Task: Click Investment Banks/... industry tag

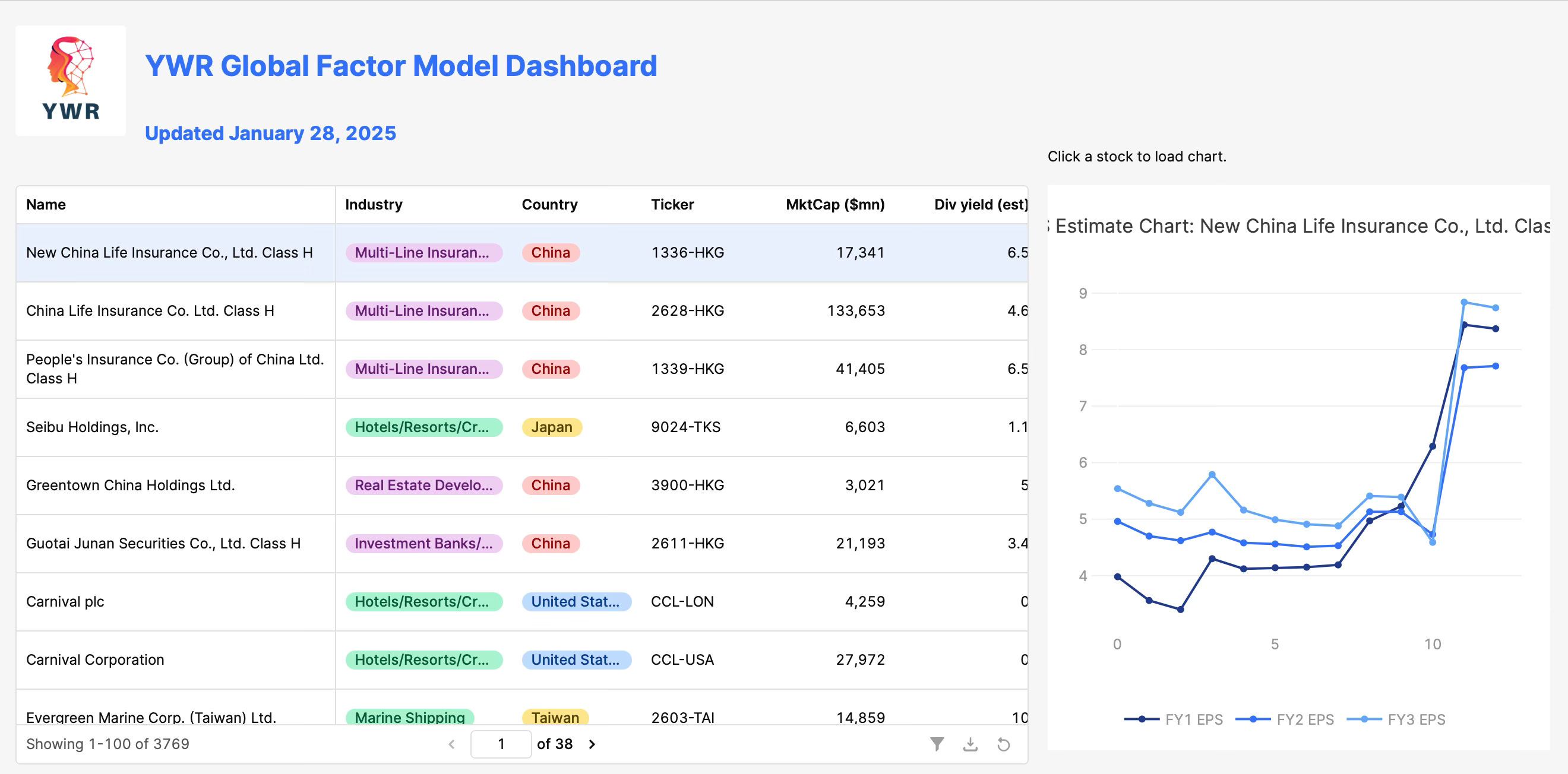Action: point(423,543)
